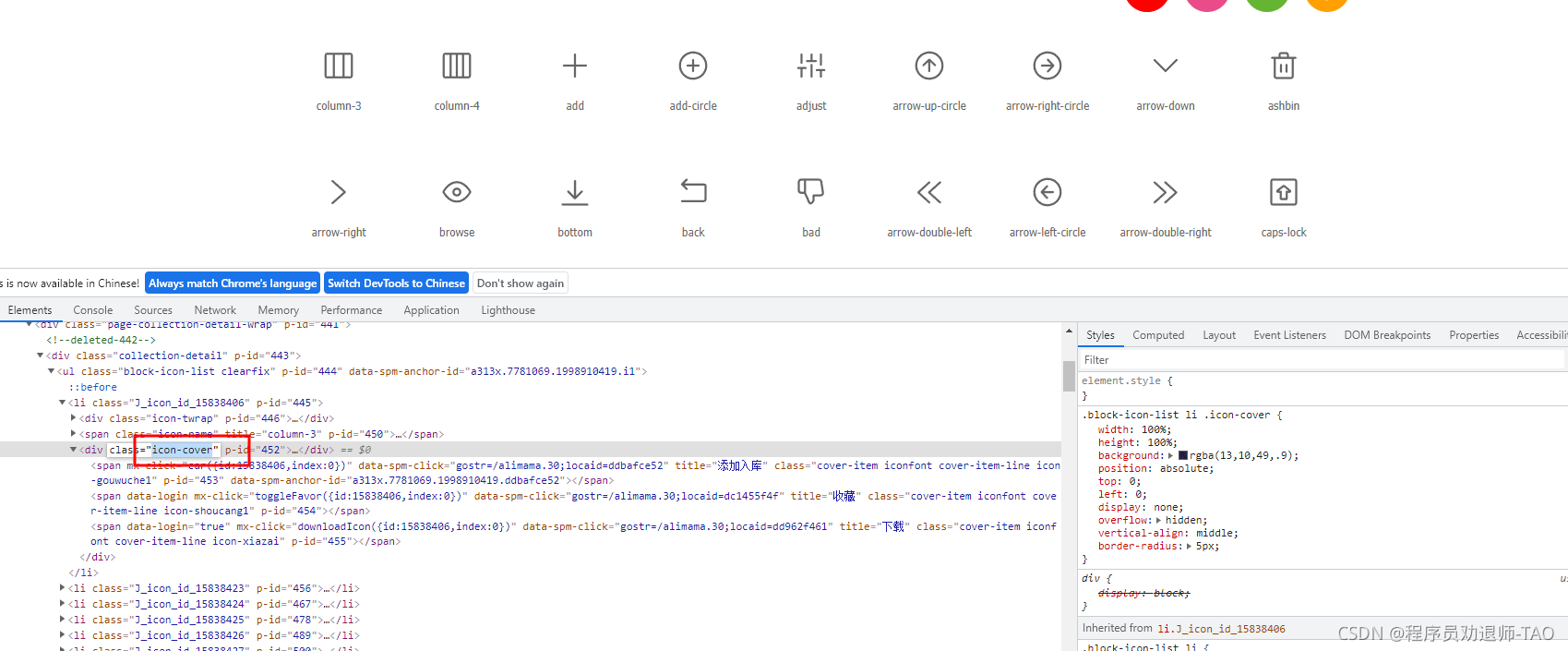Collapse the block-icon-list ul node
1568x651 pixels.
(x=51, y=371)
